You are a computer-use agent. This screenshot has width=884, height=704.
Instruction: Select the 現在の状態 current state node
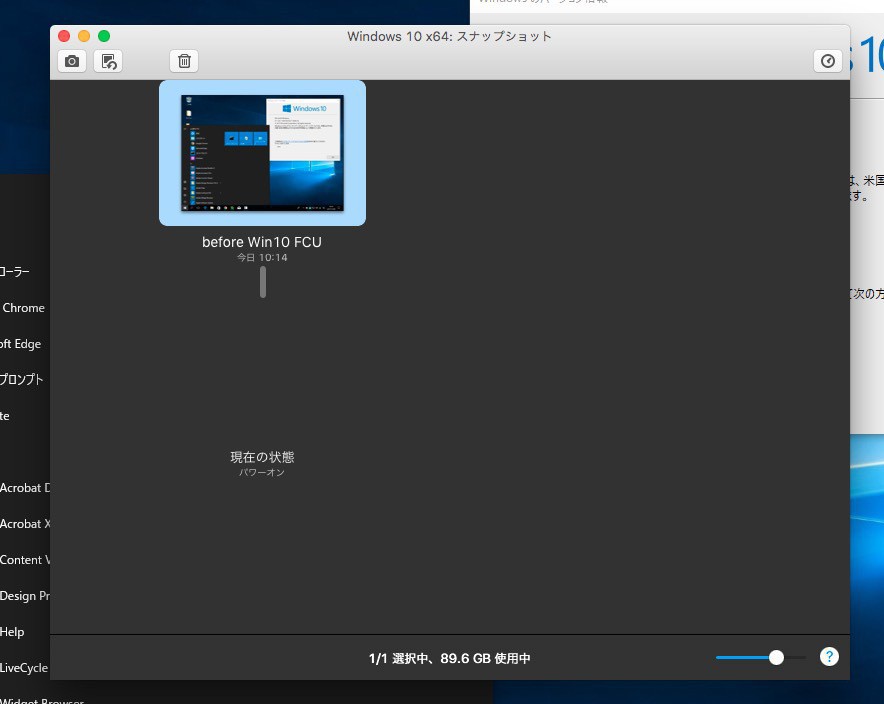click(262, 457)
